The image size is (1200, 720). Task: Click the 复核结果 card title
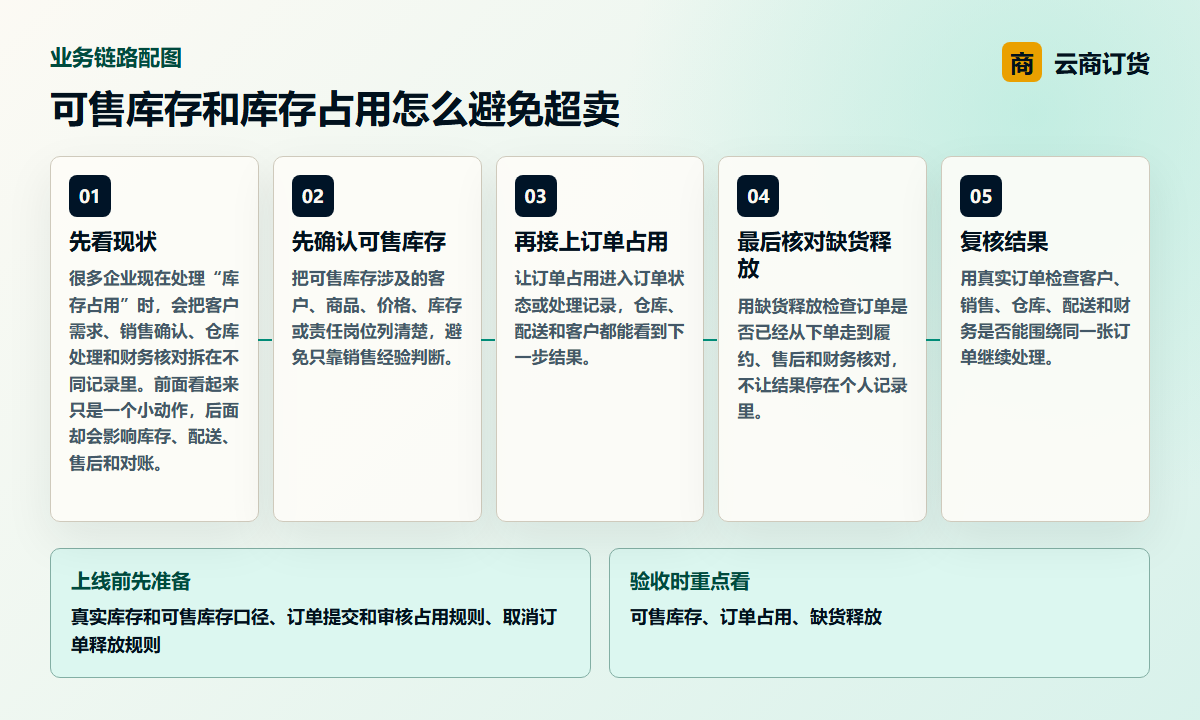[1004, 242]
